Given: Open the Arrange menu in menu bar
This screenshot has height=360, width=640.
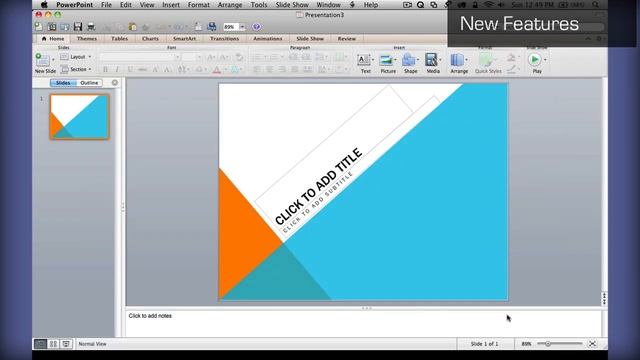Looking at the screenshot, I should pos(230,5).
